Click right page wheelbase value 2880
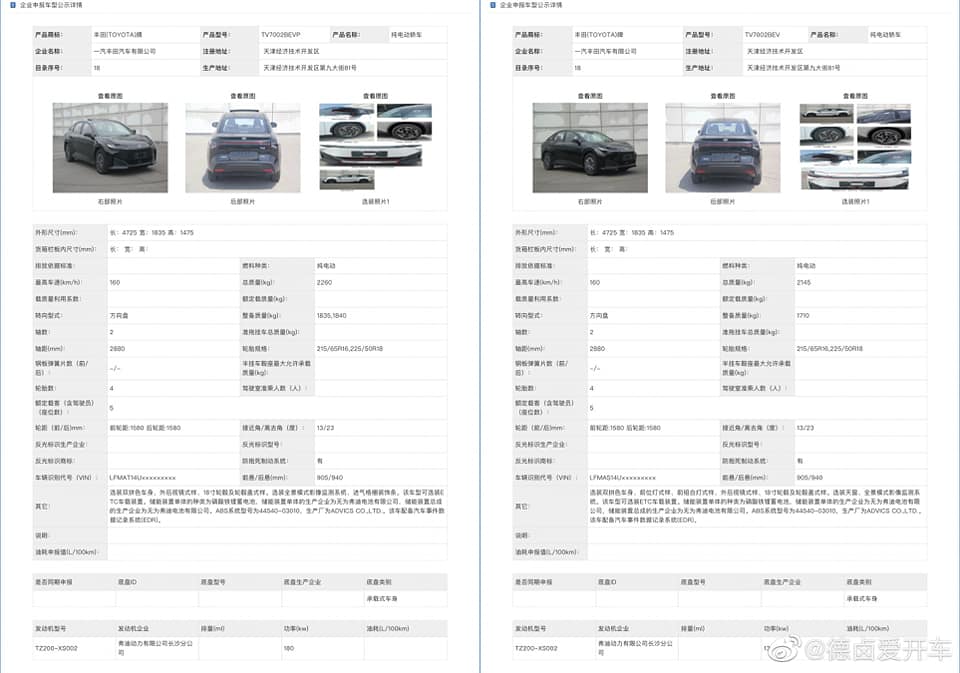 (598, 348)
